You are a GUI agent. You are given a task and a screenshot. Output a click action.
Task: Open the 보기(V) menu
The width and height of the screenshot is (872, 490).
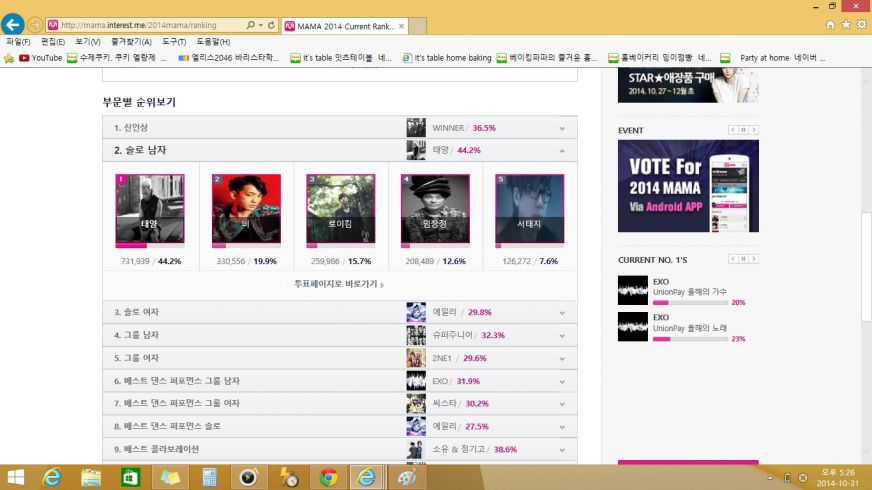click(88, 42)
